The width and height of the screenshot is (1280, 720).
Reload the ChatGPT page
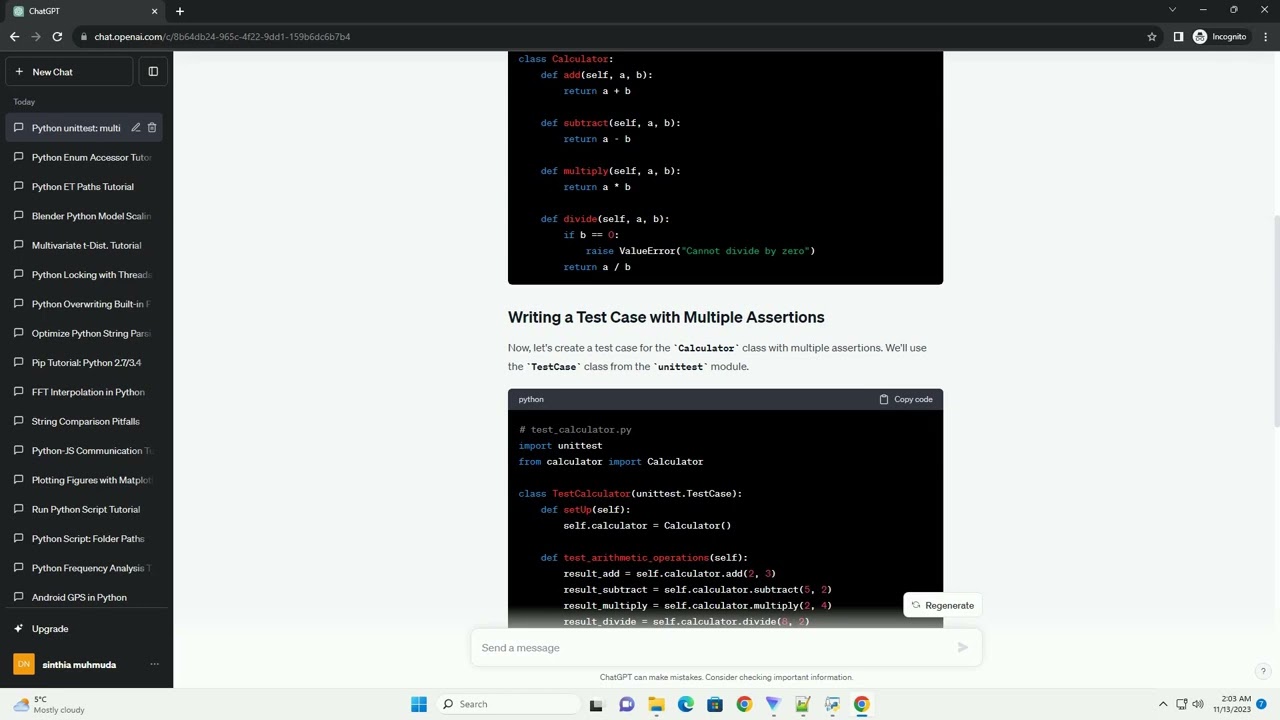(x=57, y=37)
